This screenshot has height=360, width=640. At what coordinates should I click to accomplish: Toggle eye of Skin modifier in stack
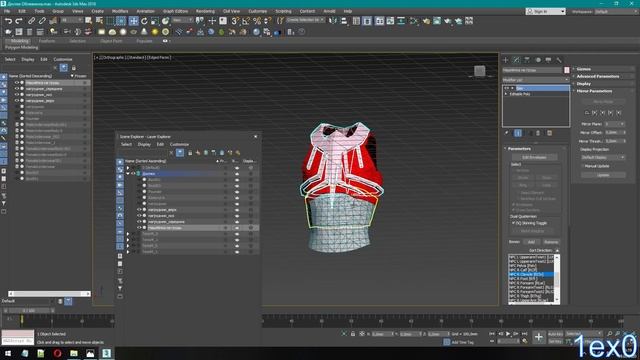coord(507,88)
